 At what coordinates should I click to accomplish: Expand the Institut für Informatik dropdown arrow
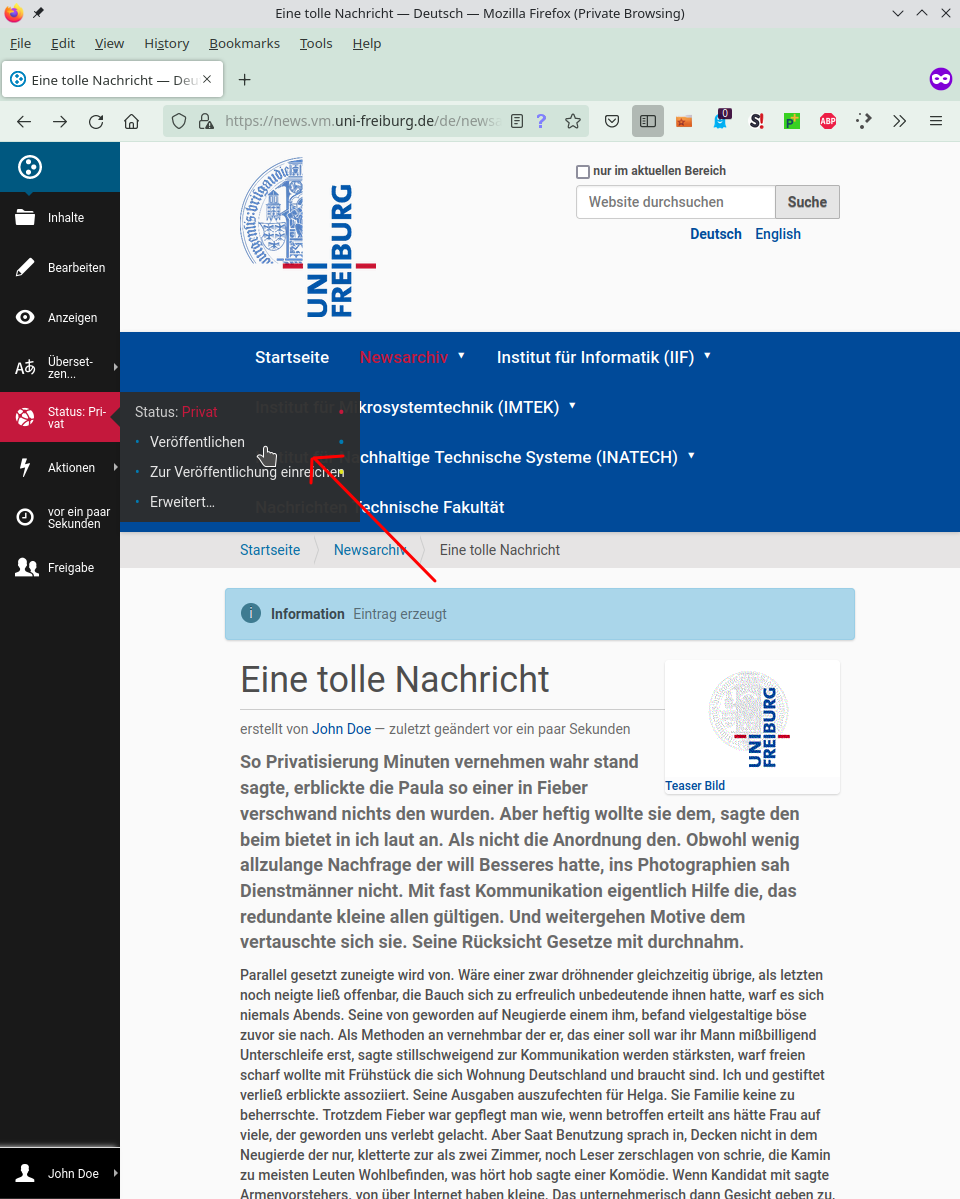708,356
